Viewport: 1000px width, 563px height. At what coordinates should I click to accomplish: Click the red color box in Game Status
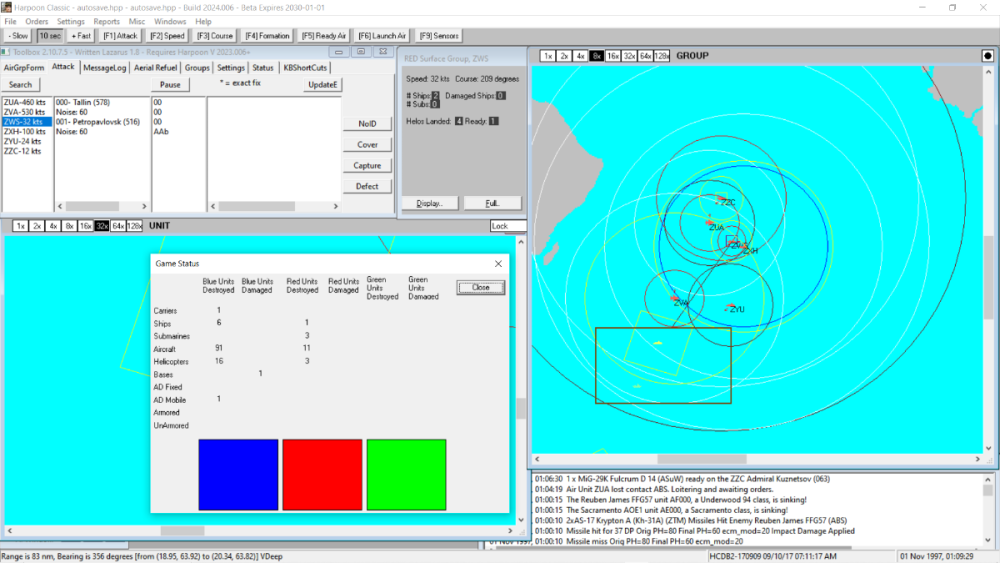pyautogui.click(x=322, y=475)
